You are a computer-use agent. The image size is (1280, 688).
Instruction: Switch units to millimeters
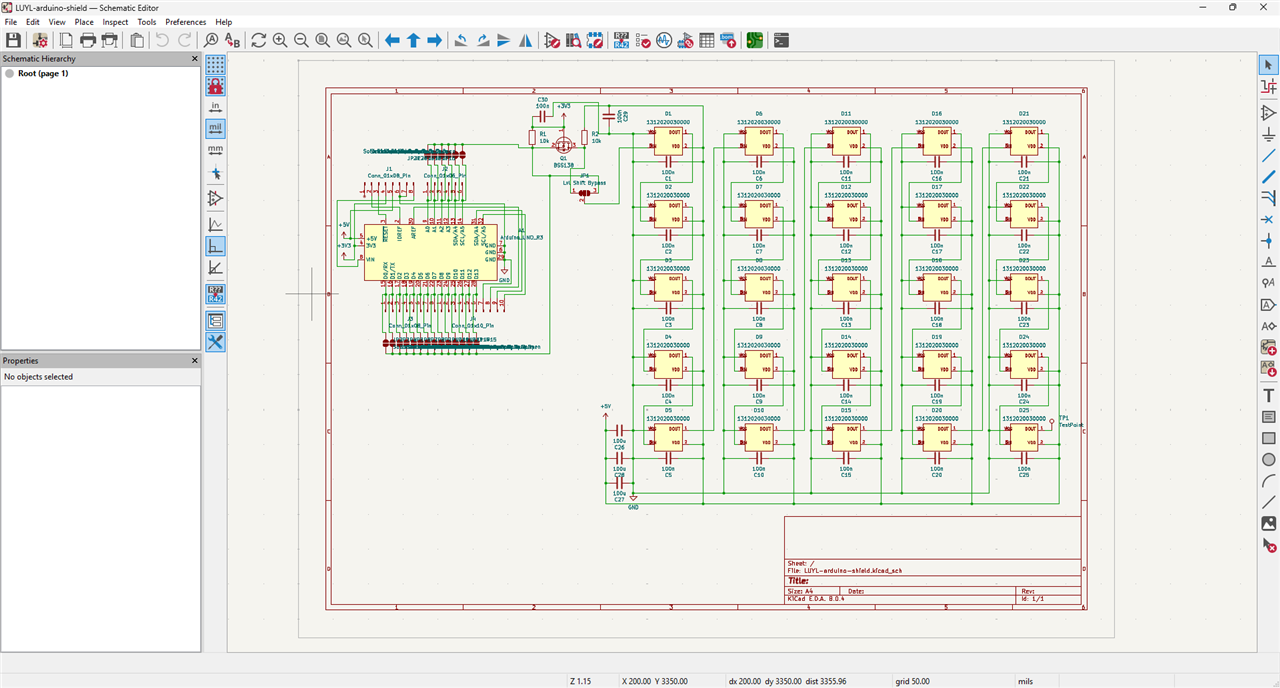click(x=215, y=150)
